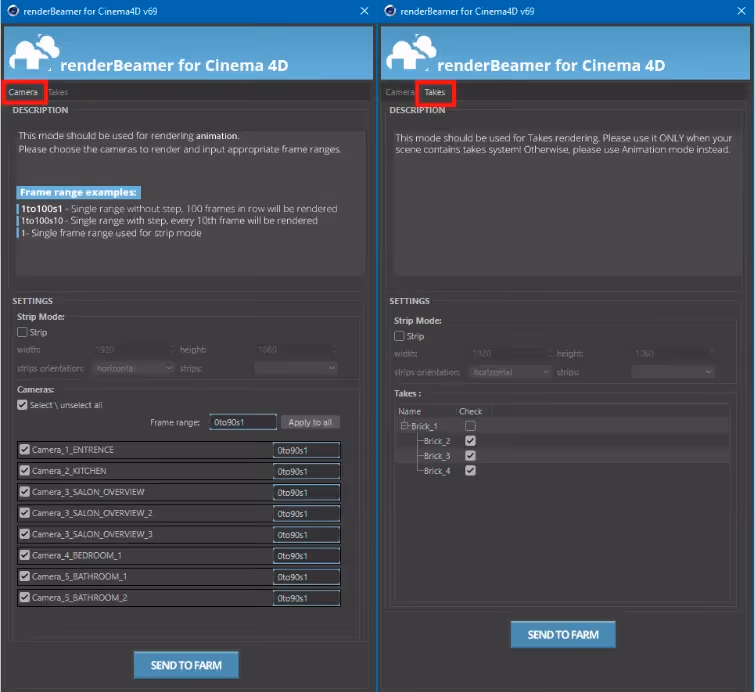Enable Strip checkbox in left window

pos(22,332)
